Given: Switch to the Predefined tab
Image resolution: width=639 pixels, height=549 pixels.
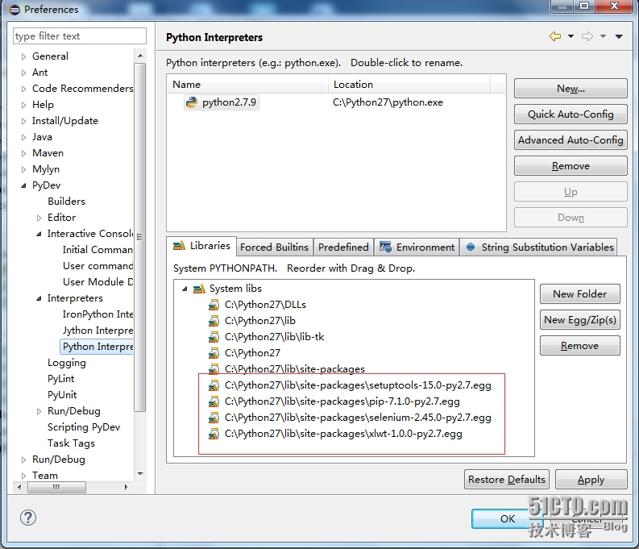Looking at the screenshot, I should coord(343,247).
